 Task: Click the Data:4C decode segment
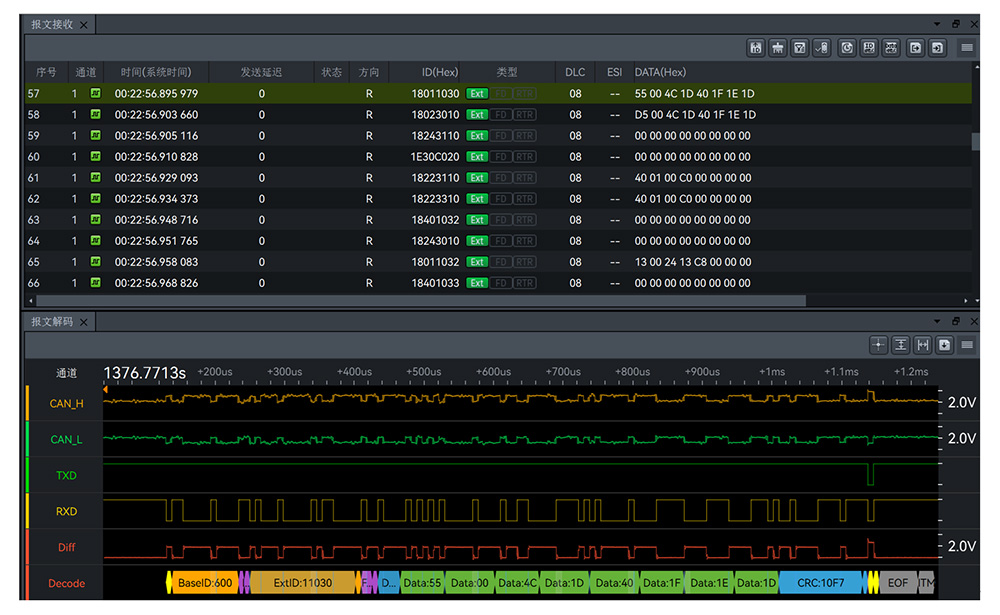coord(517,582)
